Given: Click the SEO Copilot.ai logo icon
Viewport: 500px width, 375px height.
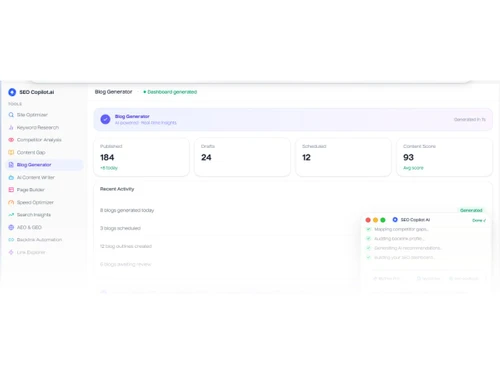Looking at the screenshot, I should 12,92.
